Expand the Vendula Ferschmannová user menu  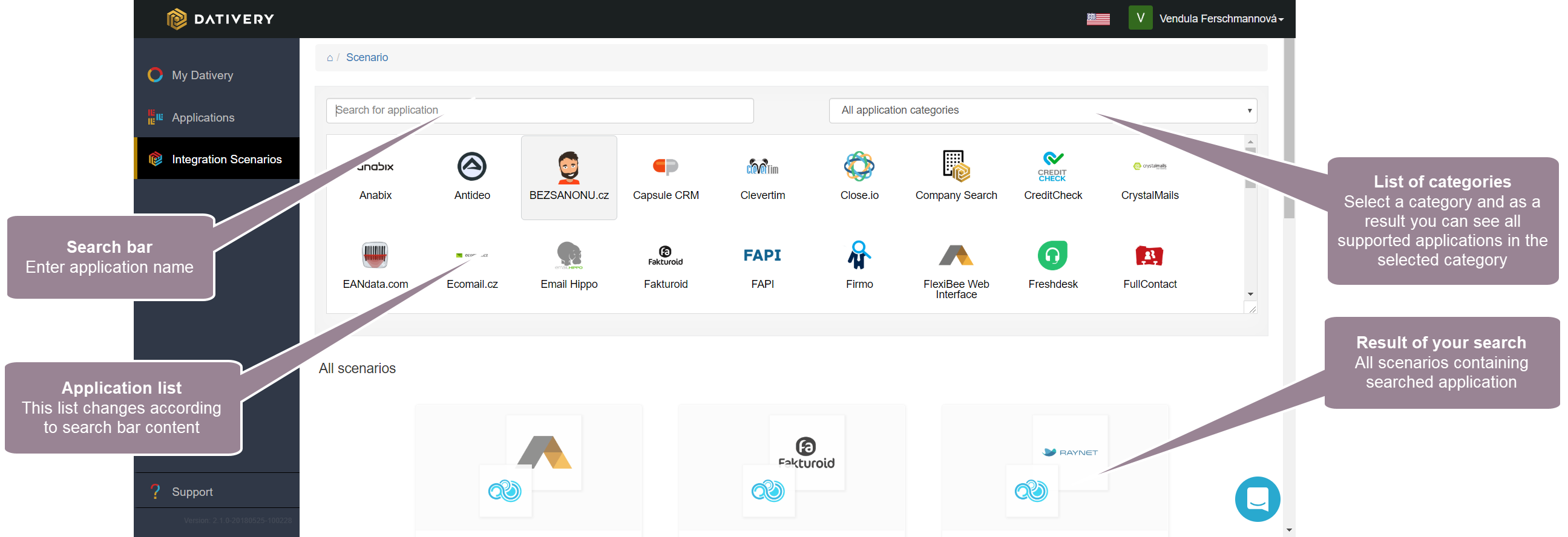[x=1221, y=19]
